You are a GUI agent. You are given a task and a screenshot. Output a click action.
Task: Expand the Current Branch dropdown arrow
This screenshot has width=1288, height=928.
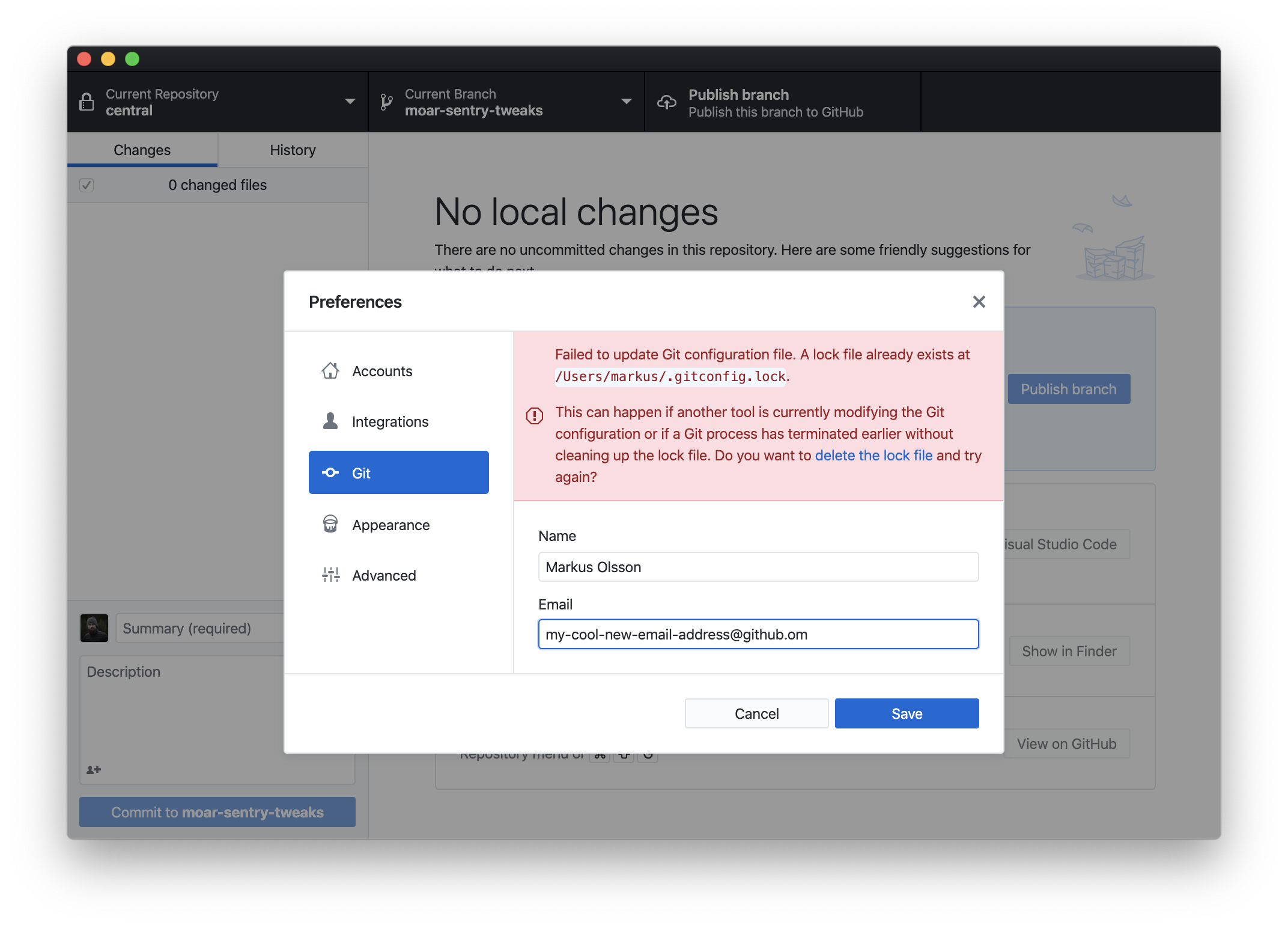[x=627, y=102]
